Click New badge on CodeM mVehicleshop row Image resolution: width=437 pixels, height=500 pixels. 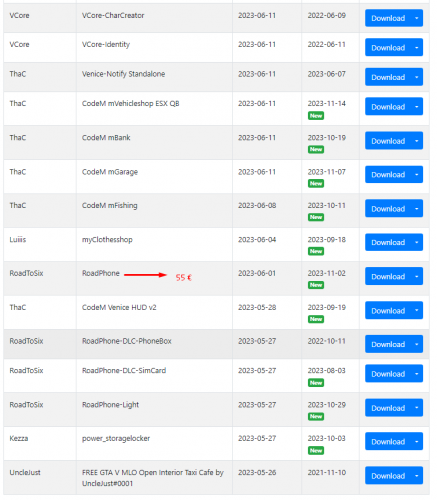click(x=316, y=116)
